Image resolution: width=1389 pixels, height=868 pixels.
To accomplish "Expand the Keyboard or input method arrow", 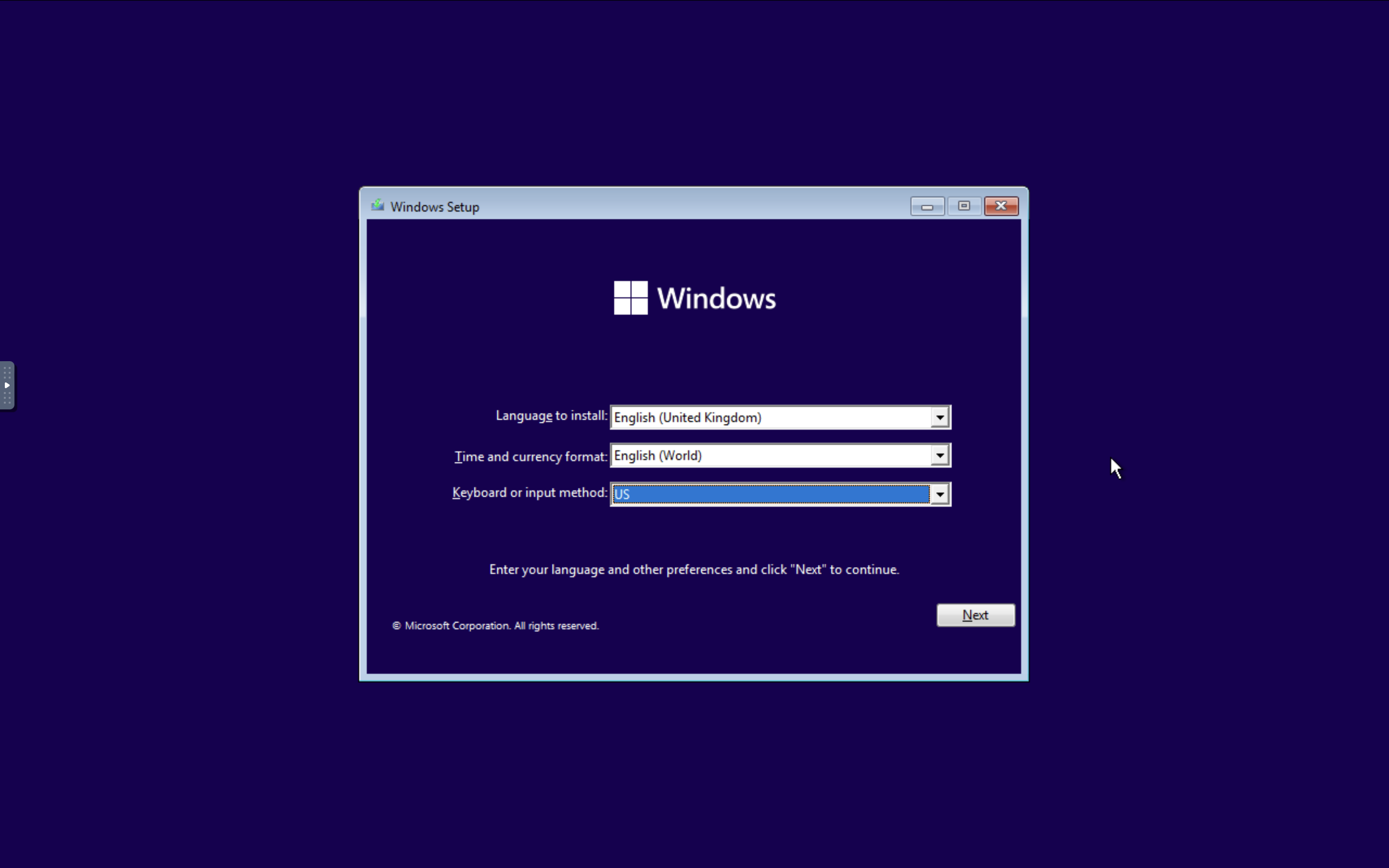I will (x=940, y=494).
